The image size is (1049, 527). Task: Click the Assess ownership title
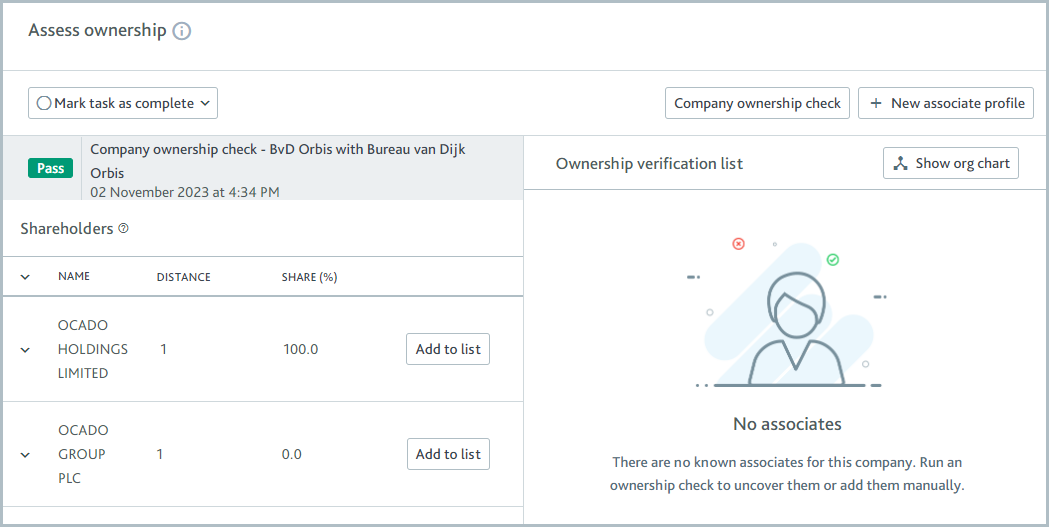97,31
